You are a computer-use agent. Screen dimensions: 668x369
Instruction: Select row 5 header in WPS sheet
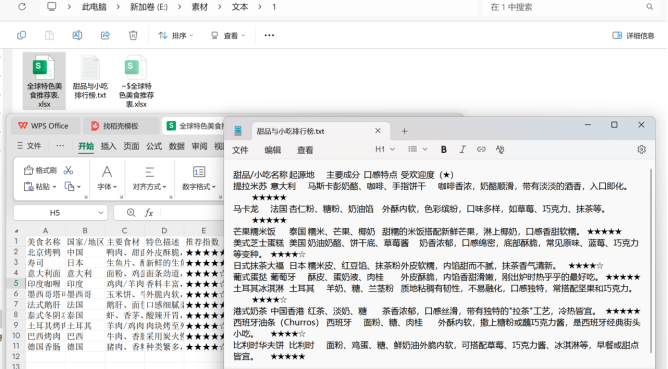point(16,283)
